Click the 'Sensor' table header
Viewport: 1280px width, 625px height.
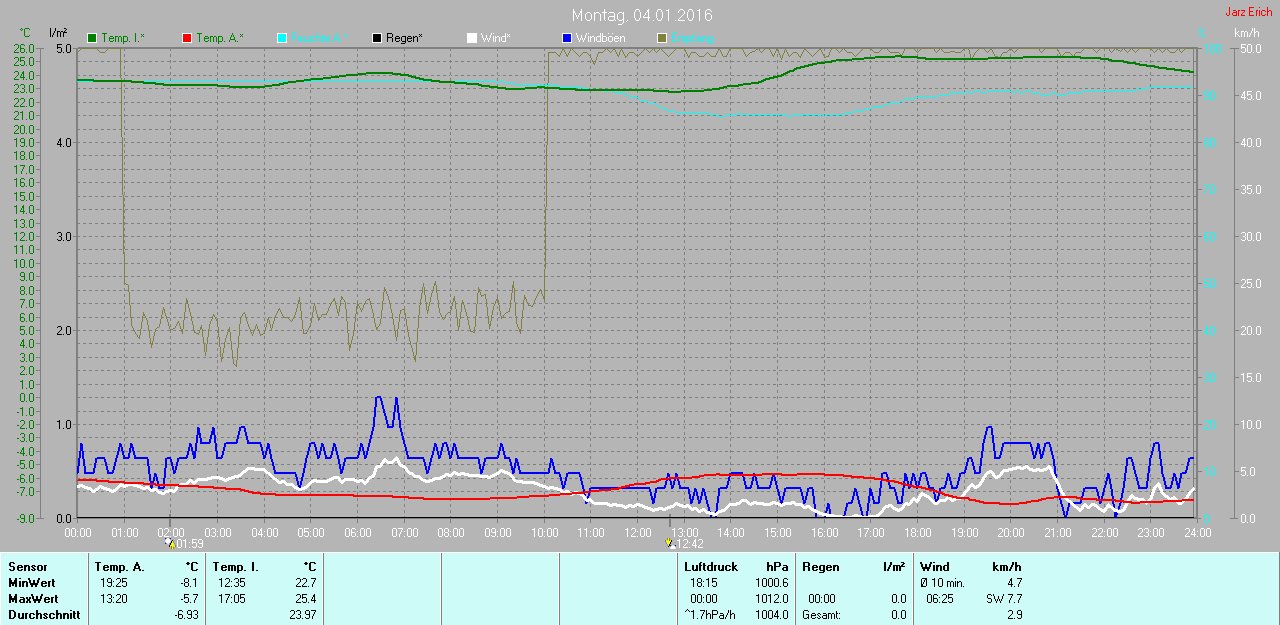27,567
